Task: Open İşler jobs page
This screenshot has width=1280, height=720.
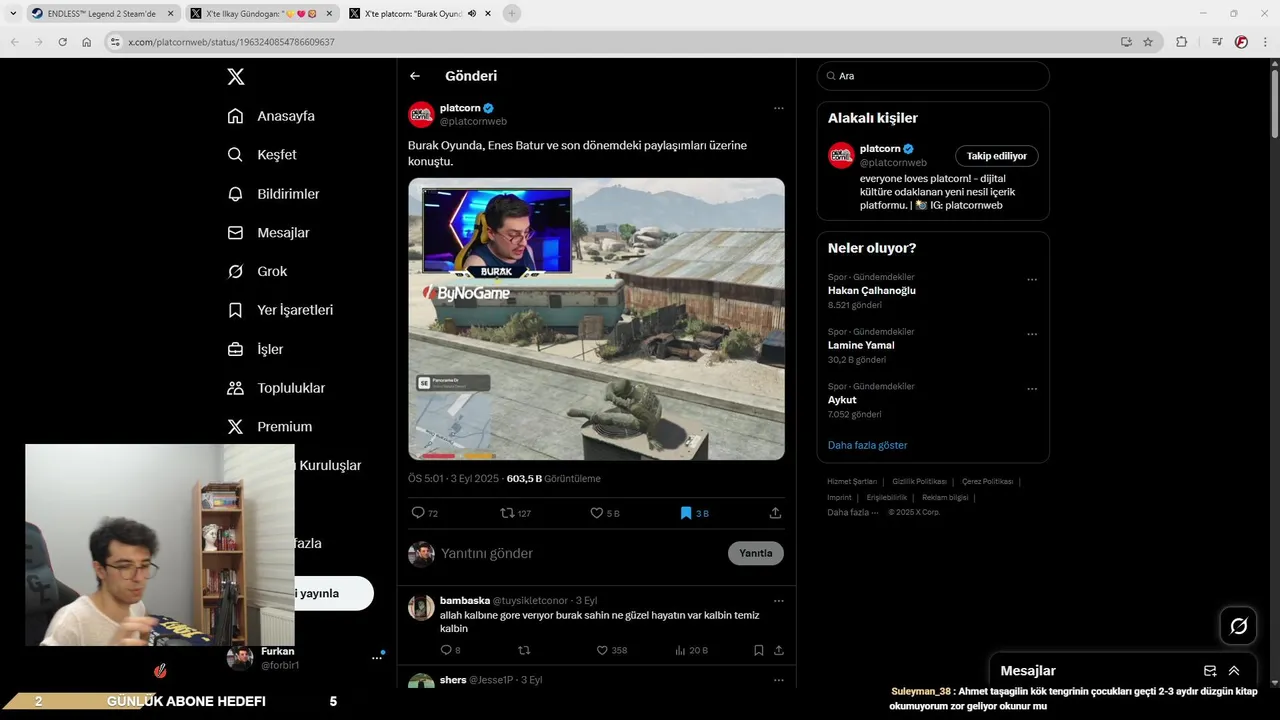Action: click(x=255, y=349)
